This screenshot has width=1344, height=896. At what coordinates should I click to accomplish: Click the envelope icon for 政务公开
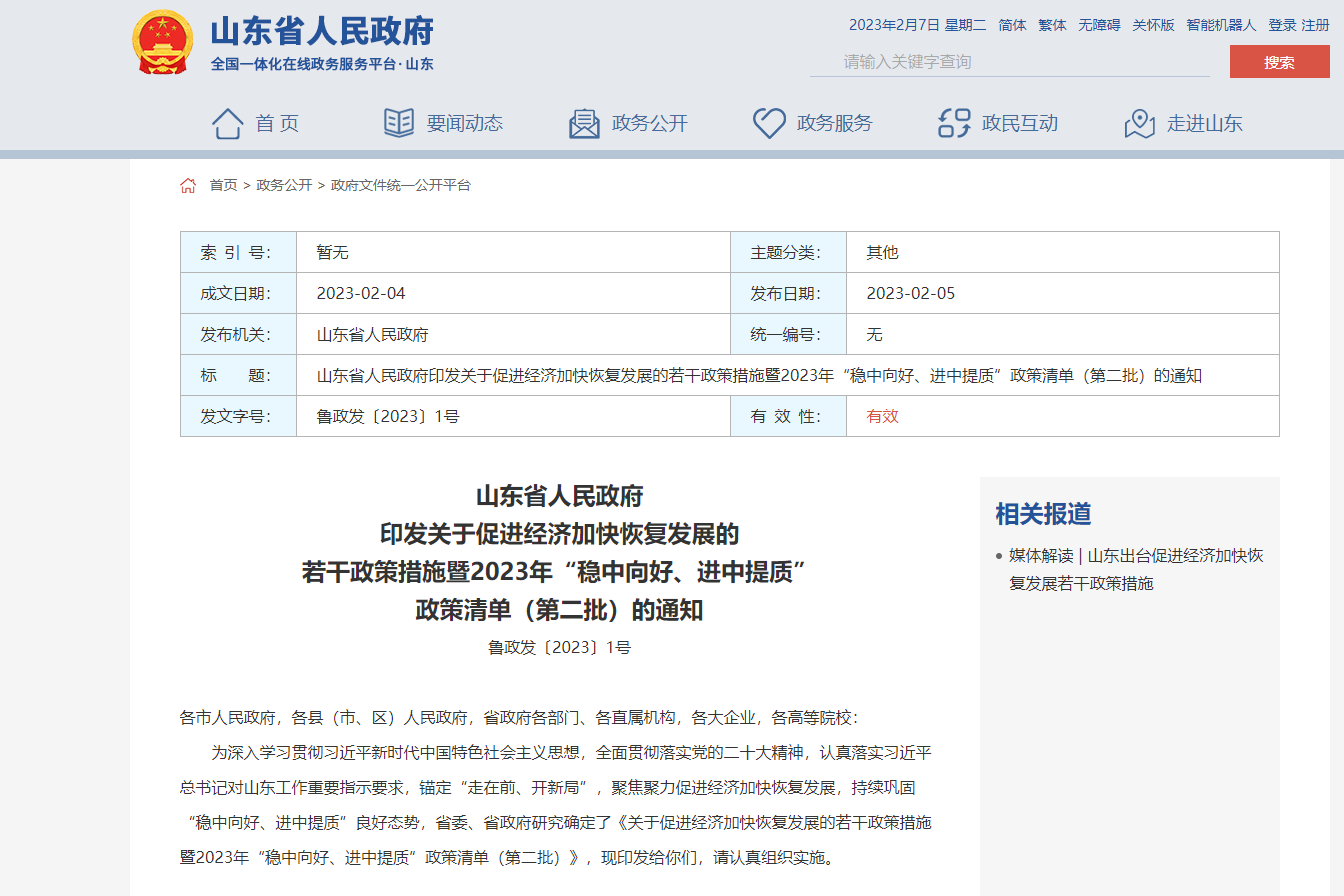click(584, 124)
